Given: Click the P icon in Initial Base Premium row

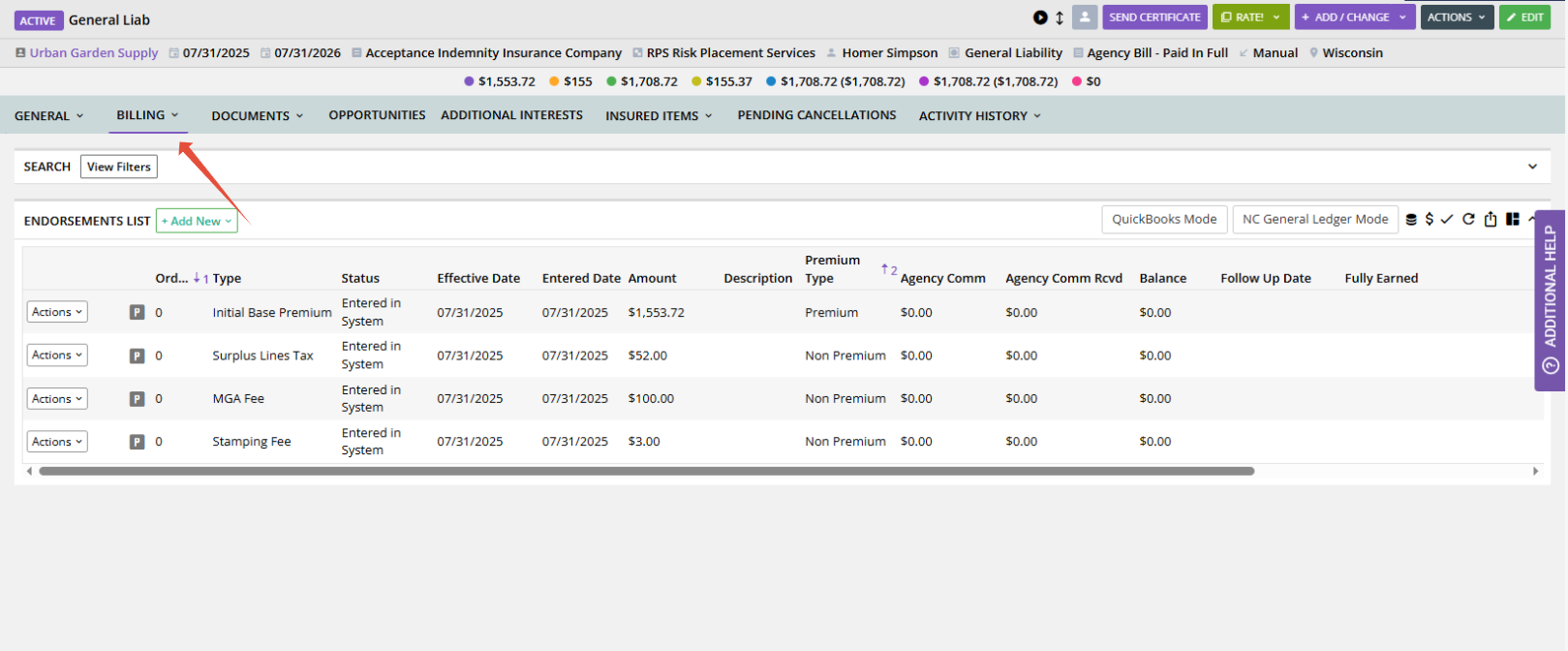Looking at the screenshot, I should [x=138, y=313].
